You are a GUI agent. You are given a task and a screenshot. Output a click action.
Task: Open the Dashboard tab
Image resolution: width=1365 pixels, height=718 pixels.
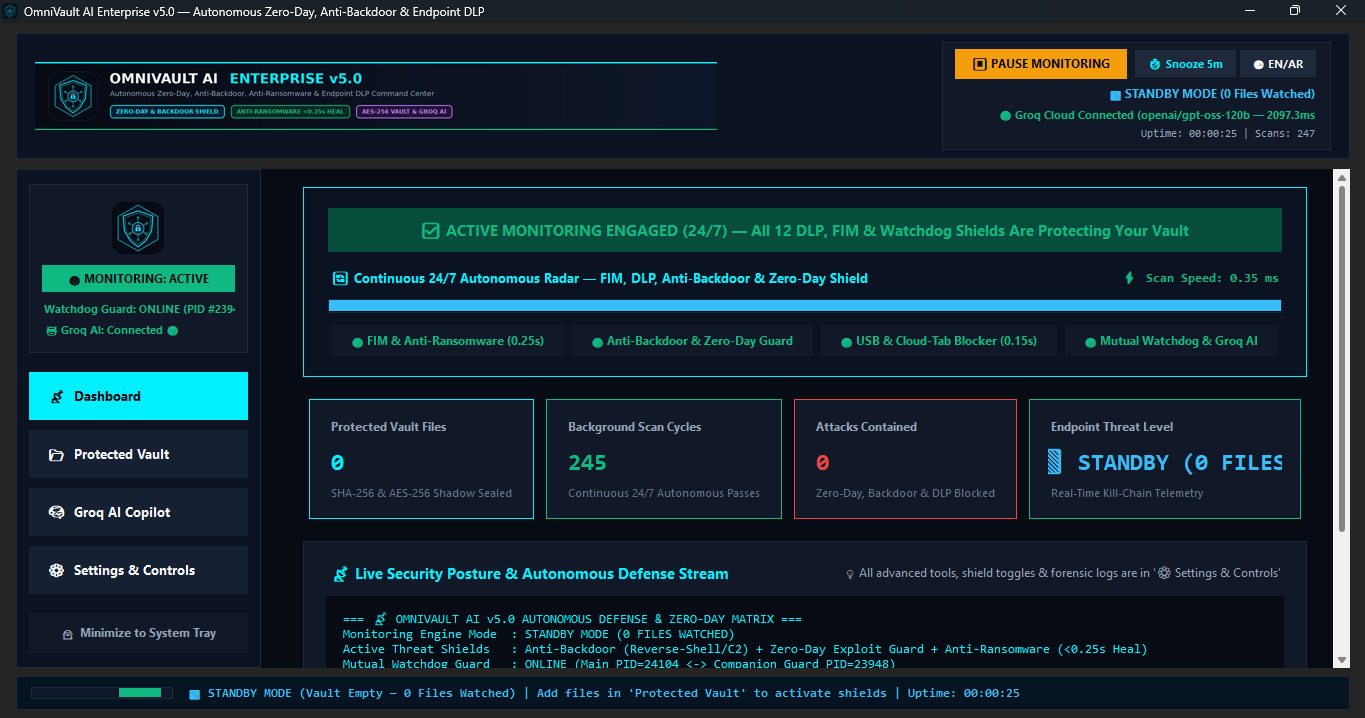click(138, 396)
